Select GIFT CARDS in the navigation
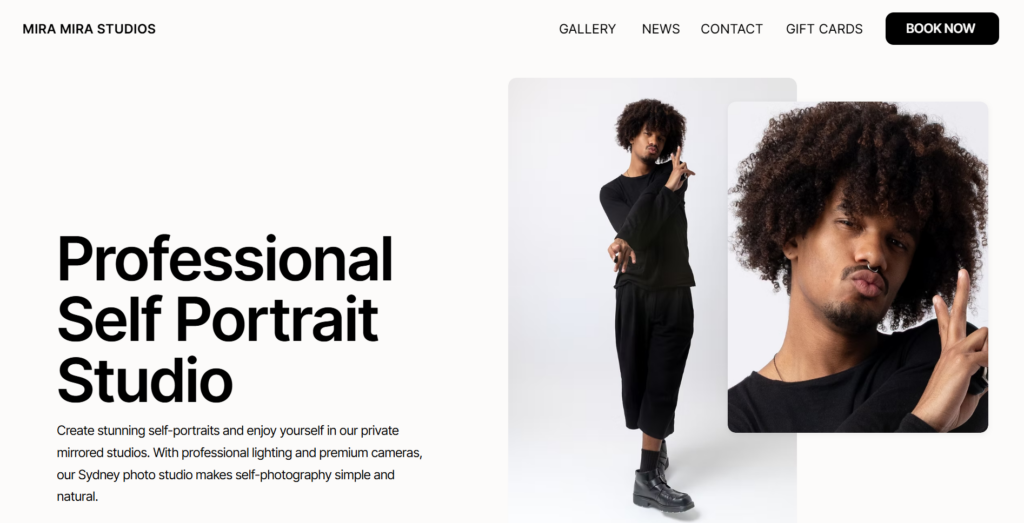 (824, 29)
